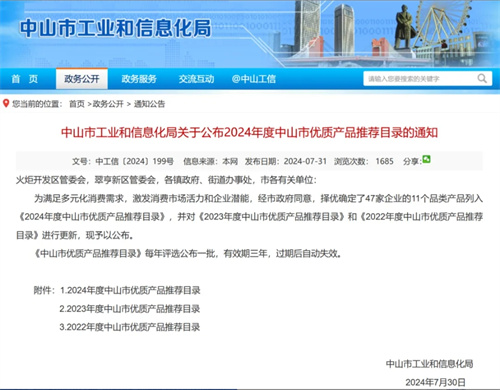
Task: Click the 分享 share label
Action: click(412, 161)
